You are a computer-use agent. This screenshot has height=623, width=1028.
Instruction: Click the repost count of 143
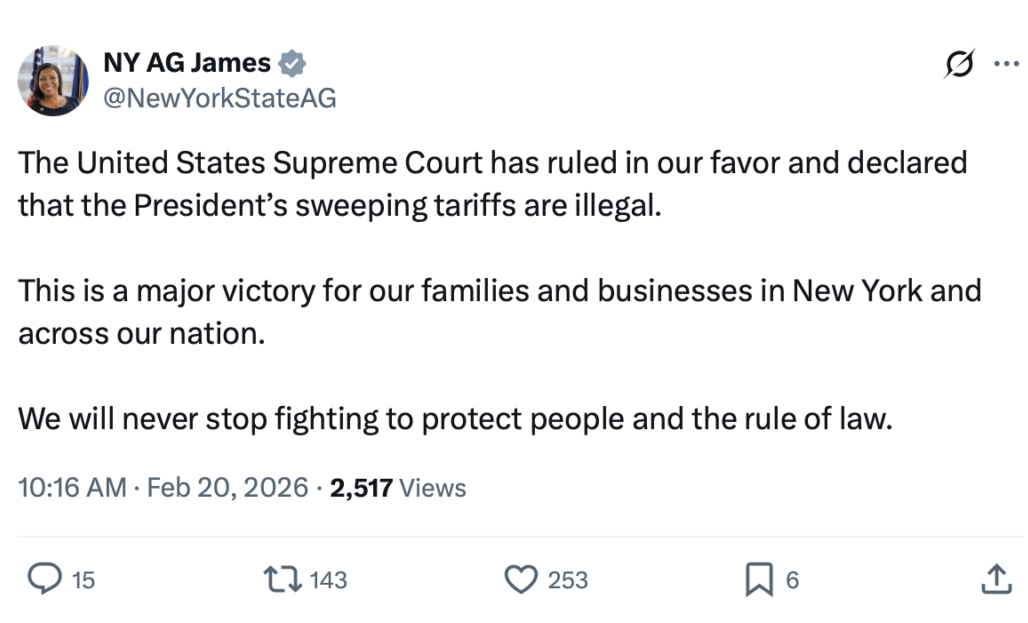point(328,580)
